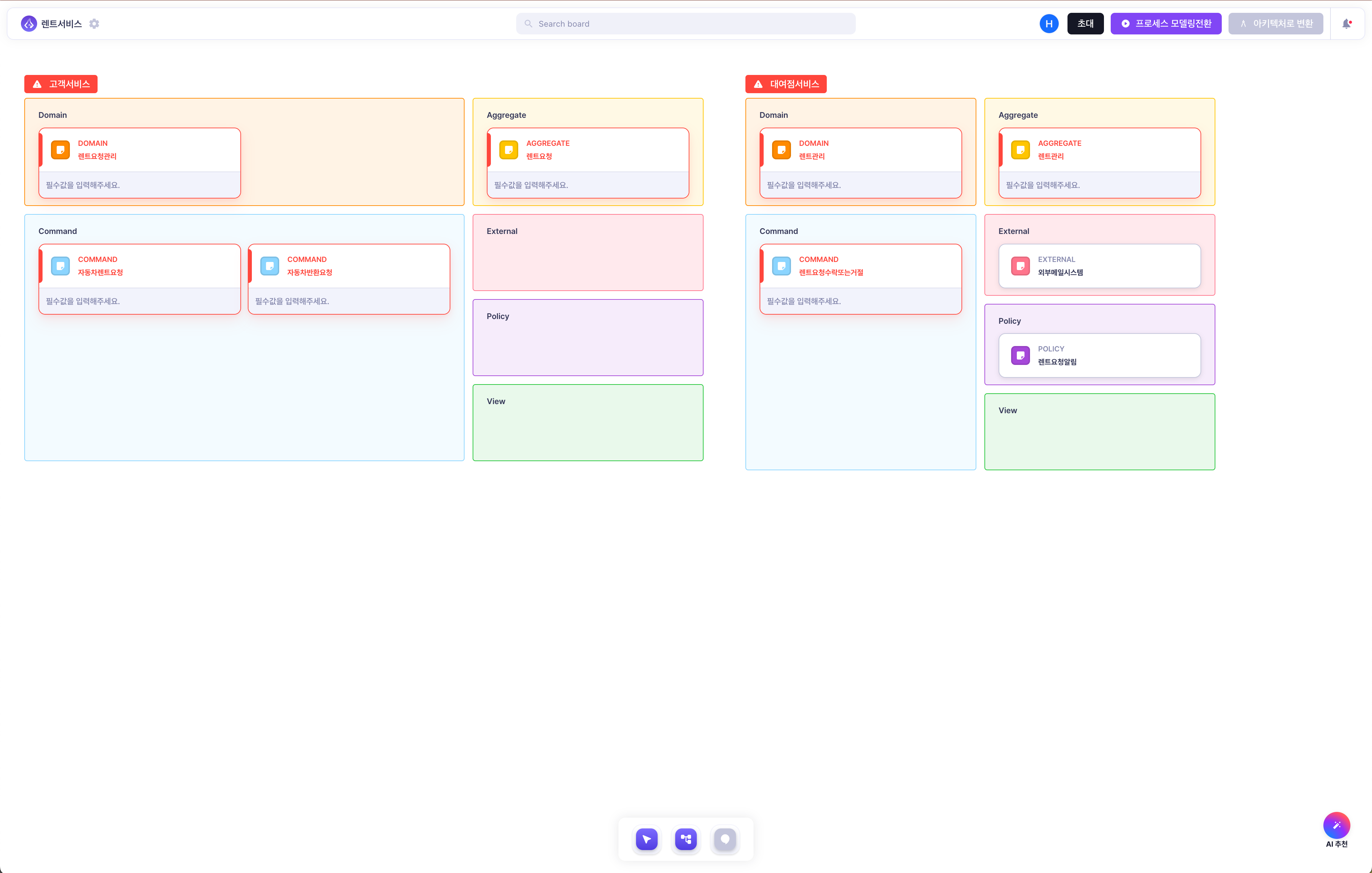This screenshot has height=873, width=1372.
Task: Click the 초대 invite button
Action: (x=1085, y=24)
